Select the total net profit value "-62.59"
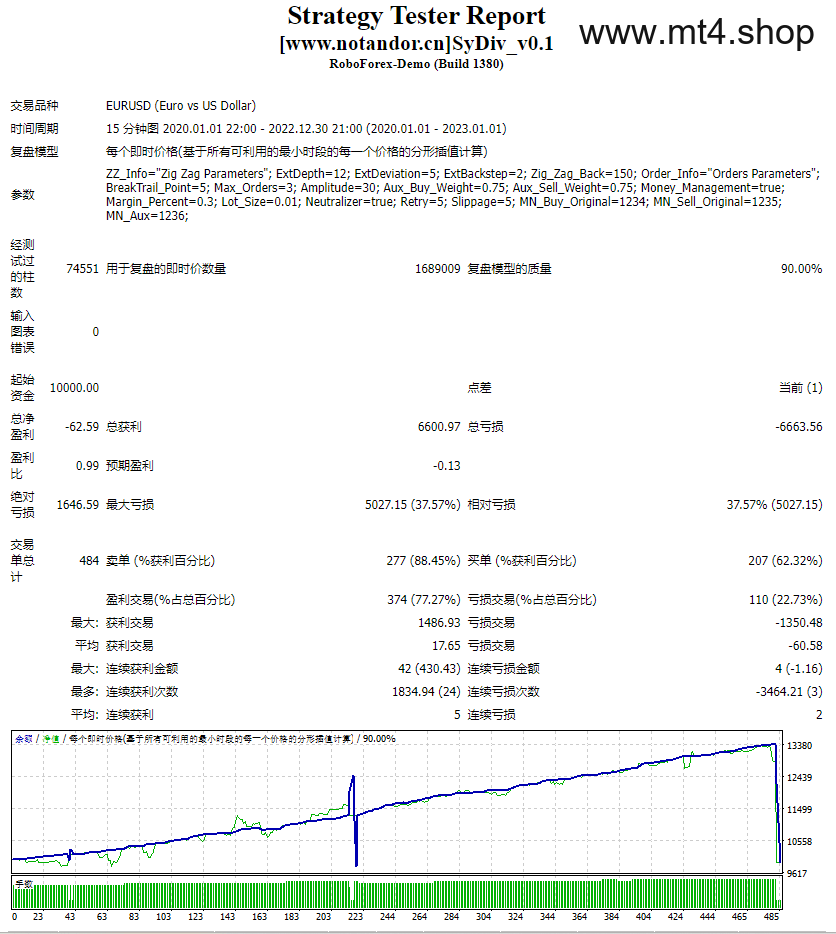Screen dimensions: 836x934 82,426
